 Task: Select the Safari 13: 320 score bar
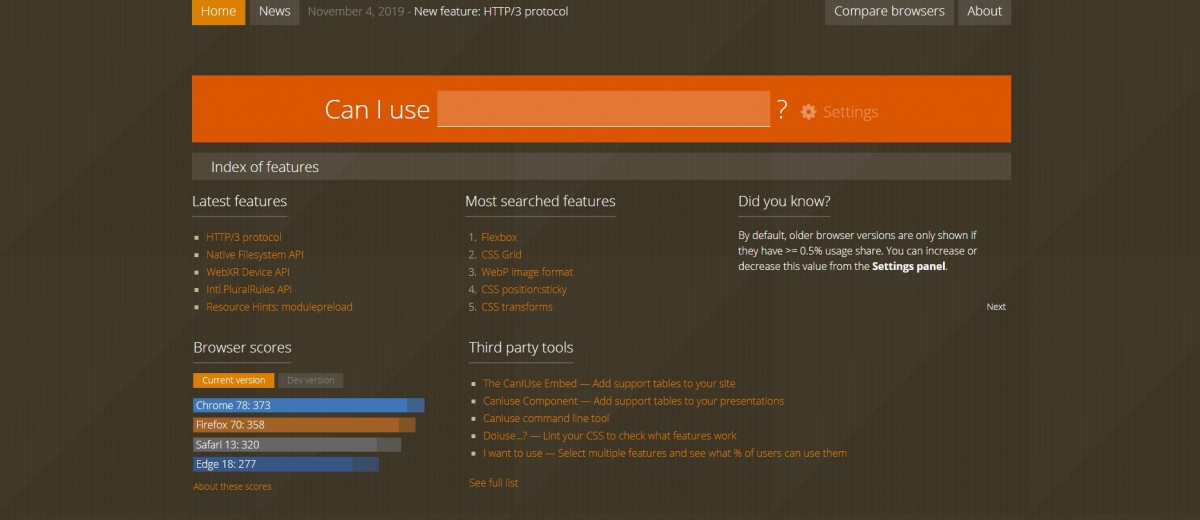point(297,444)
